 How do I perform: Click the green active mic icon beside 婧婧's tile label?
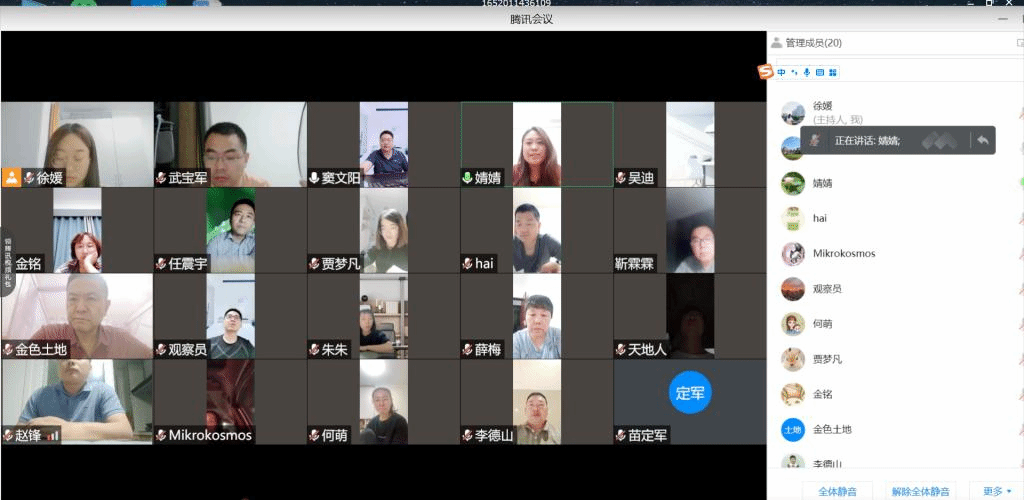click(468, 178)
